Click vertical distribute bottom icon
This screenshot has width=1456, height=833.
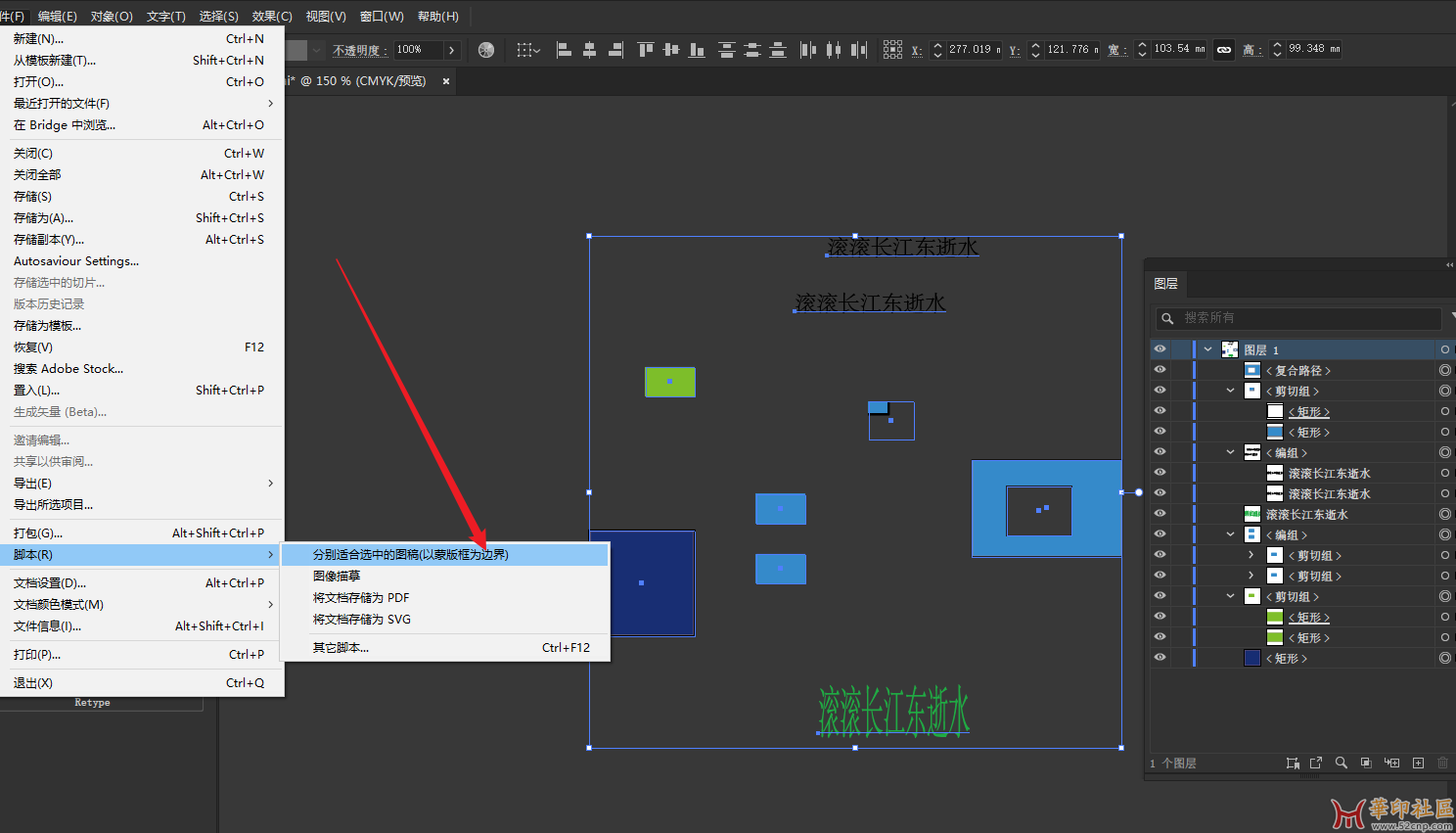point(778,50)
